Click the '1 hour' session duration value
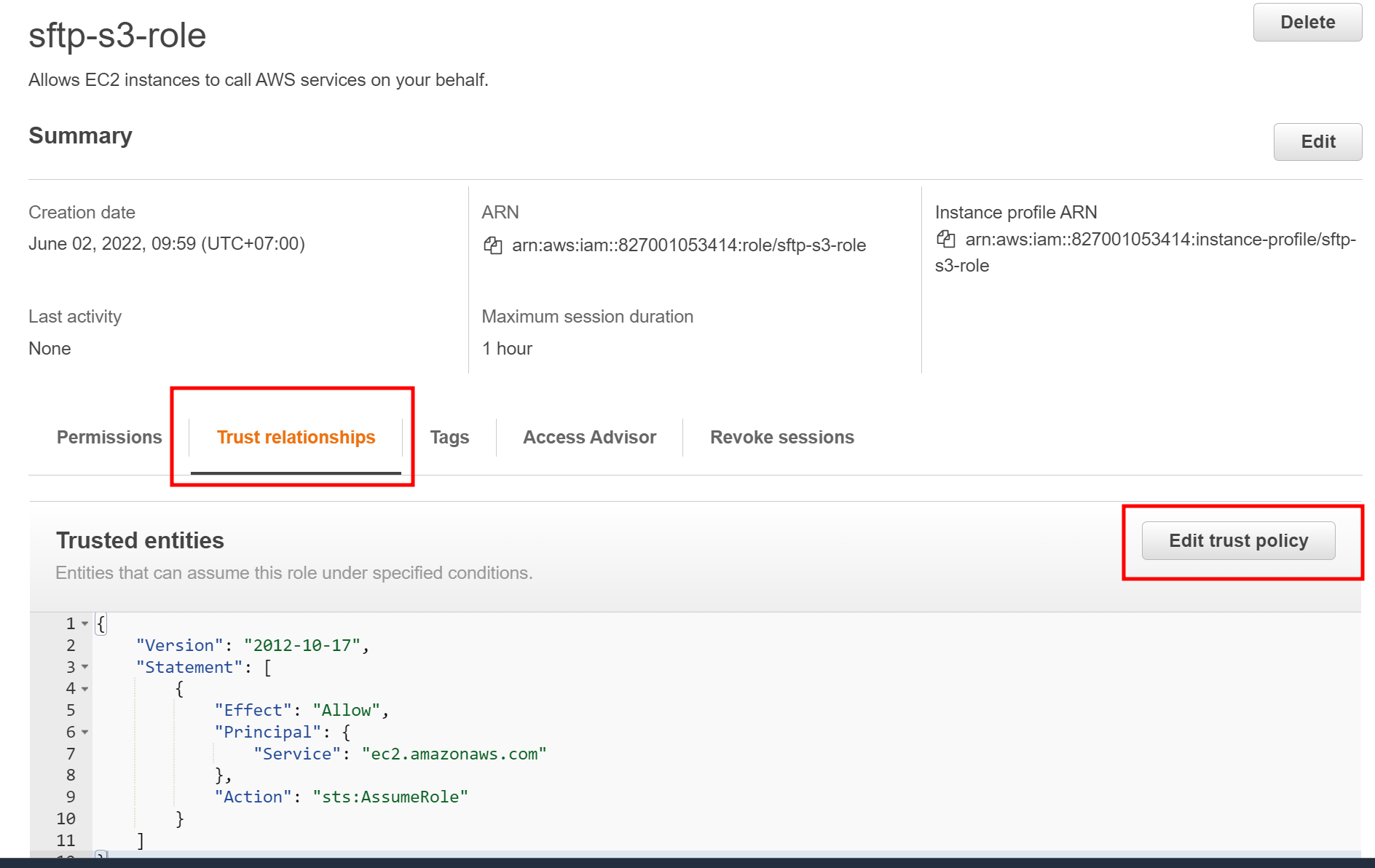 [507, 348]
